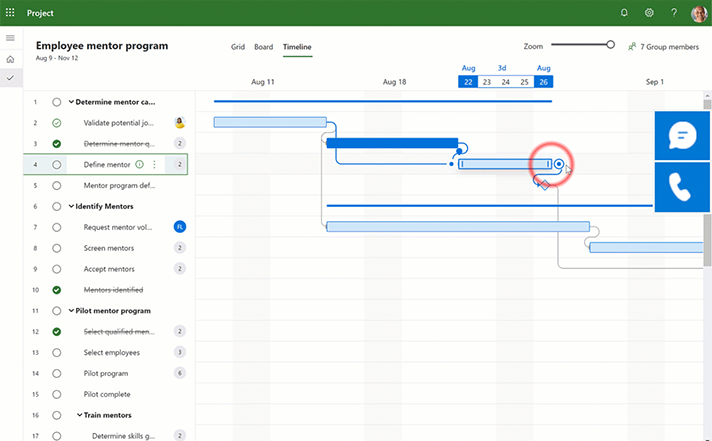This screenshot has width=712, height=441.
Task: Go to Home in left sidebar
Action: (10, 59)
